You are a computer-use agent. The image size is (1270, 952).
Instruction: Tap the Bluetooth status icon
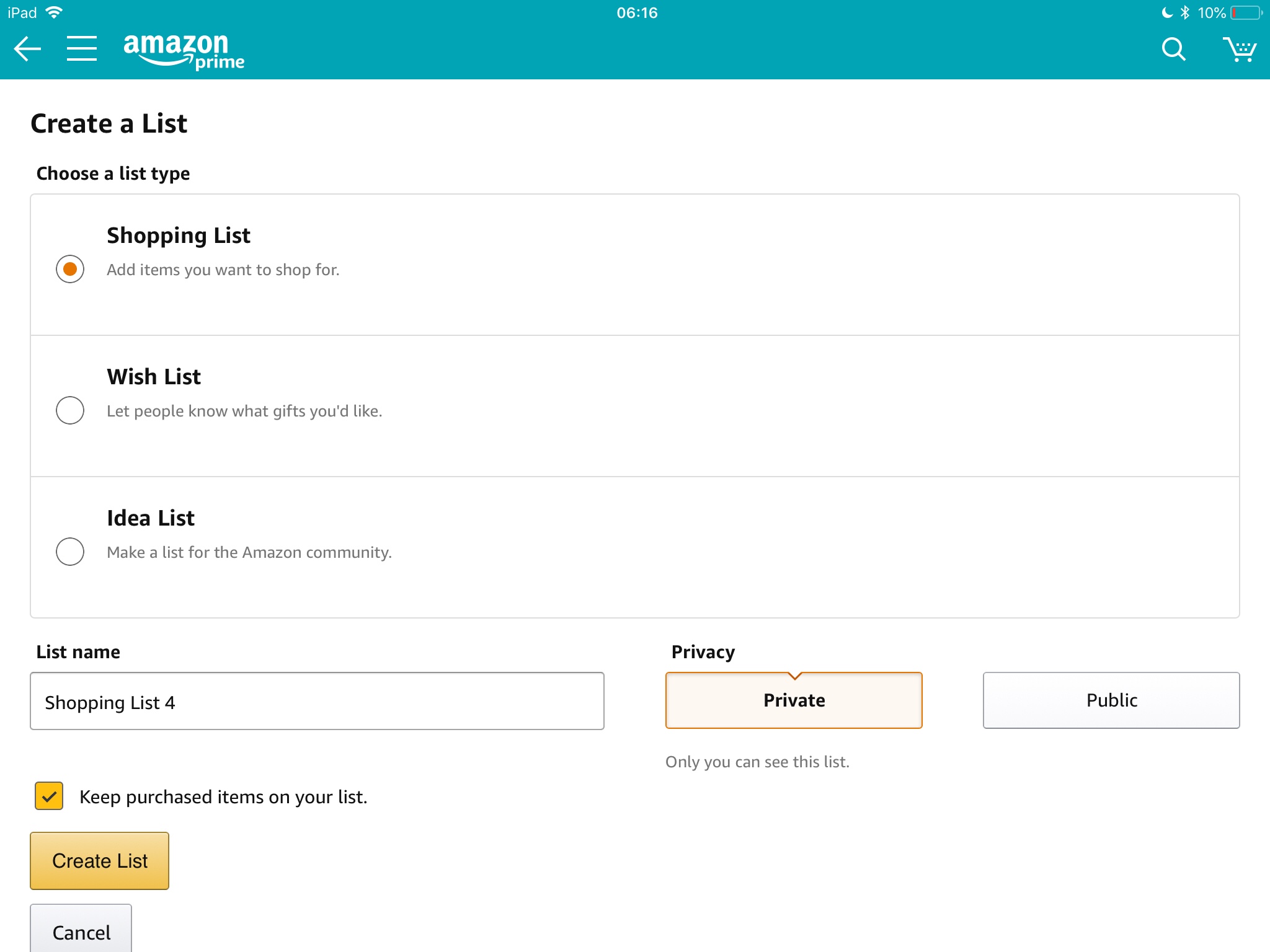[1185, 13]
